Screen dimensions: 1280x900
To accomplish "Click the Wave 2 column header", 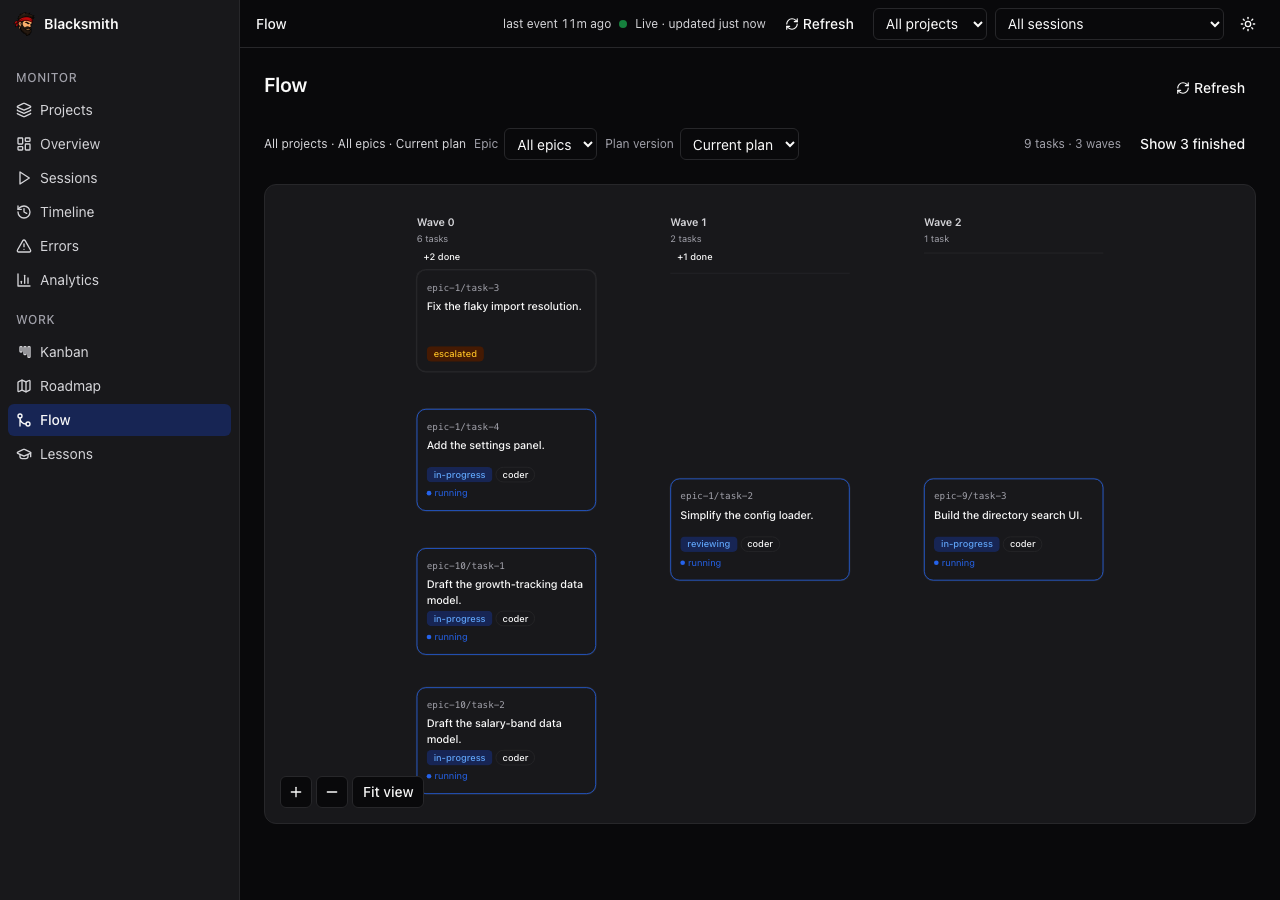I will (942, 222).
